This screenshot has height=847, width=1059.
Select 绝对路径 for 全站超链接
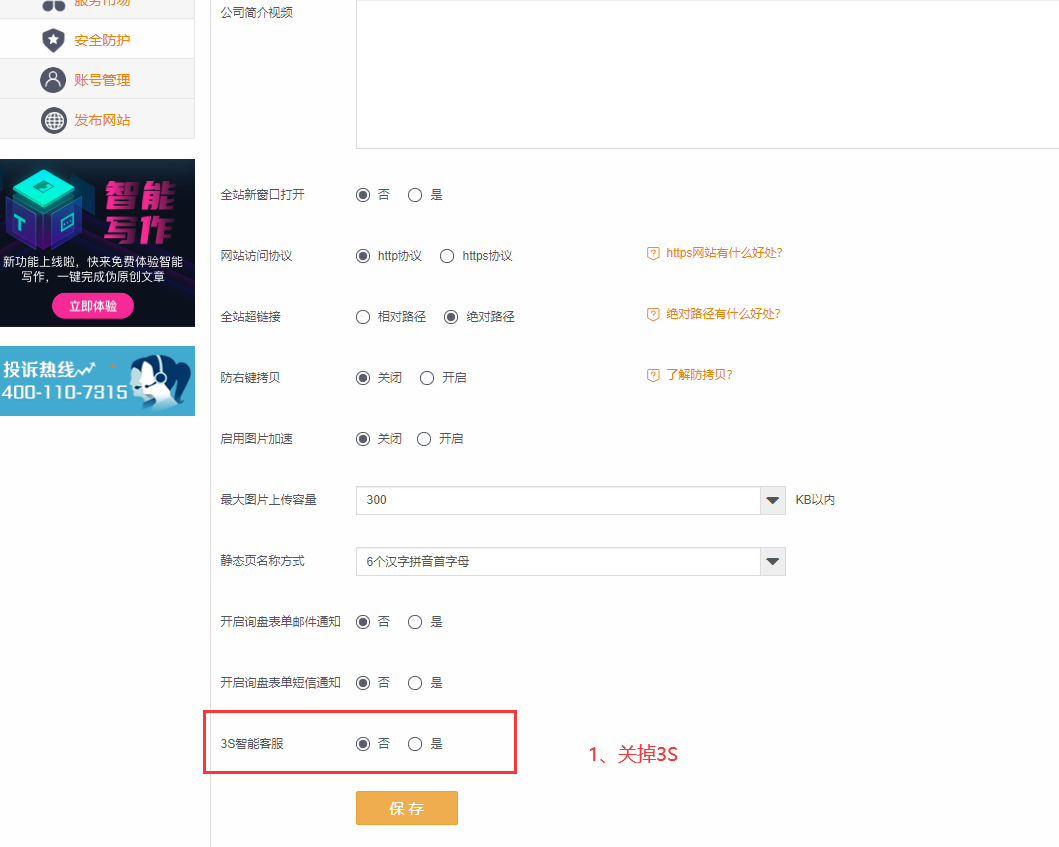point(451,317)
